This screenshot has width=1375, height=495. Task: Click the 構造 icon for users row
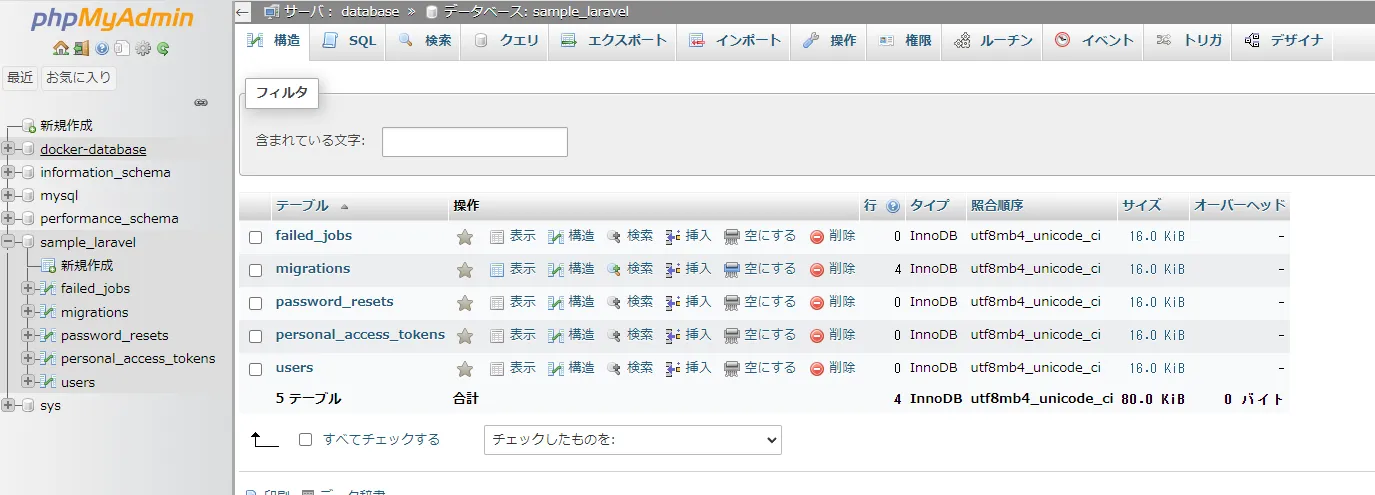pos(556,369)
